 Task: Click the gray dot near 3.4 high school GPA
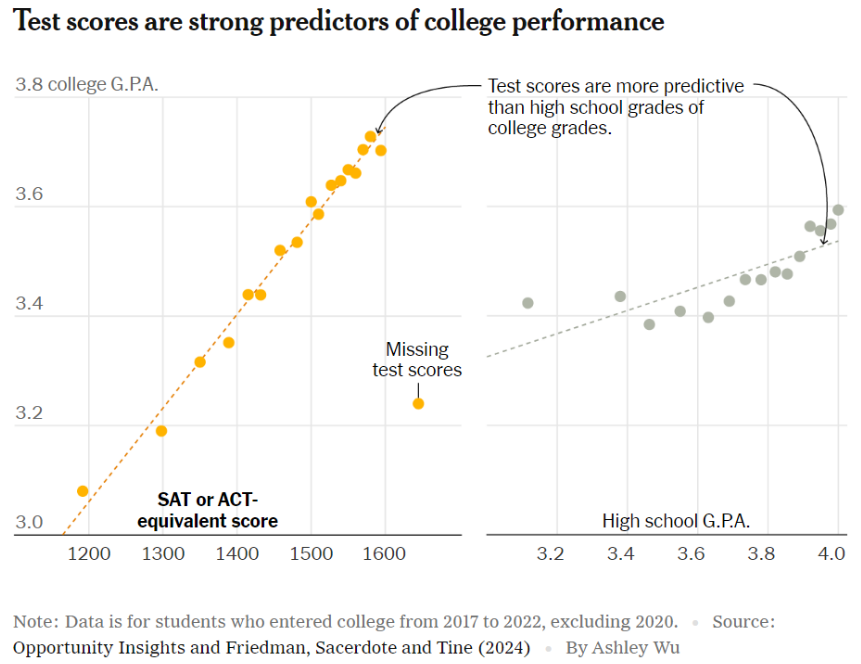tap(620, 297)
